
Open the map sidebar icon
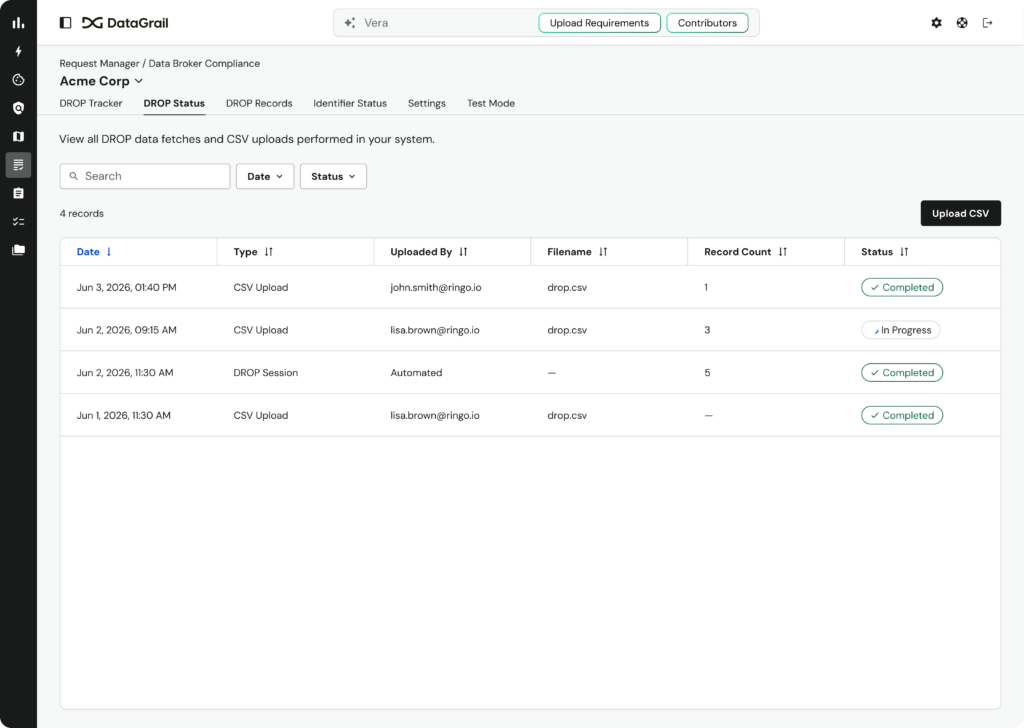click(x=18, y=136)
